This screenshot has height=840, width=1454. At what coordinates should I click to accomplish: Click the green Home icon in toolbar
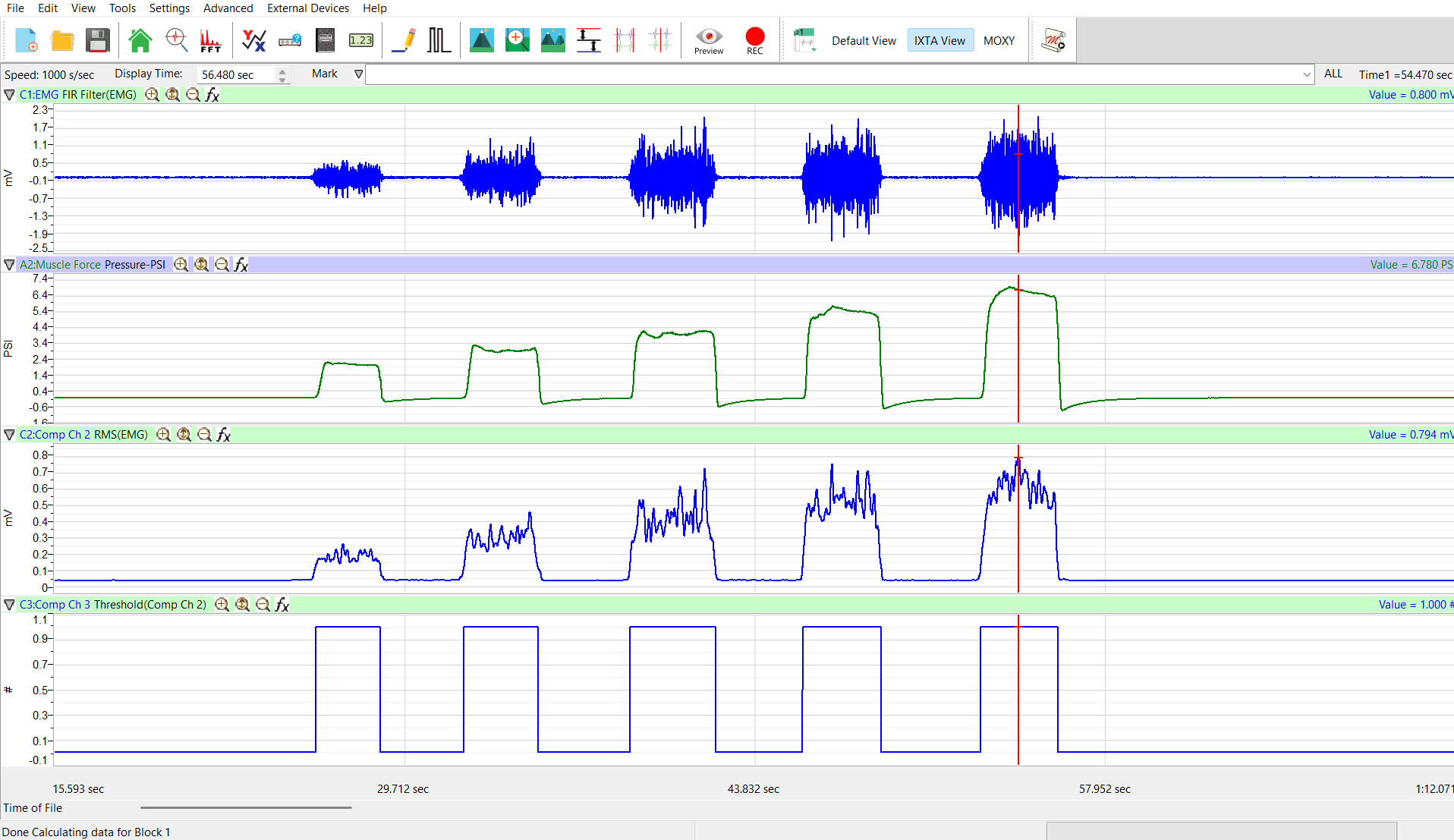click(140, 40)
